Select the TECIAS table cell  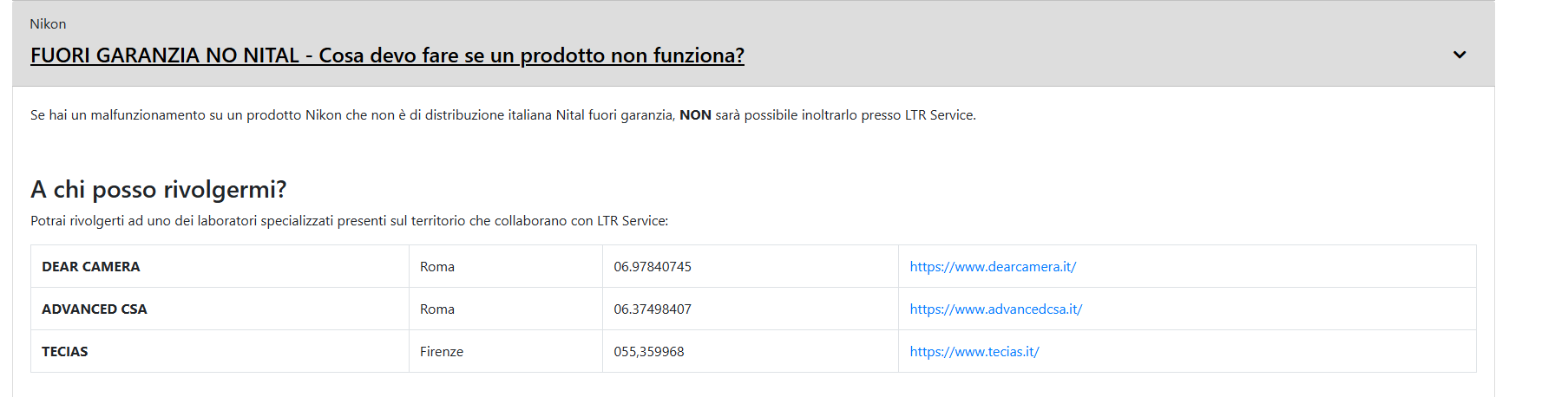click(65, 352)
